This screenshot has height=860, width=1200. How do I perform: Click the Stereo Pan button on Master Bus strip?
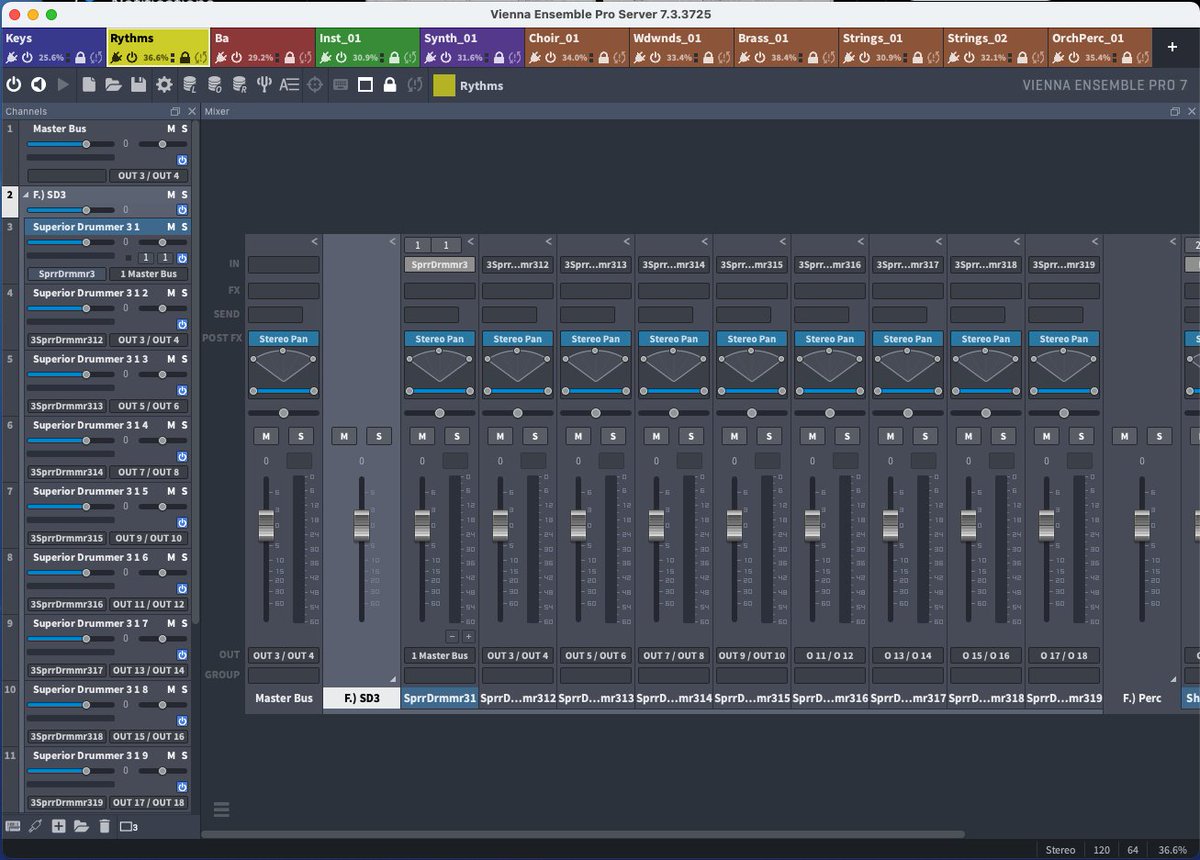pos(284,339)
